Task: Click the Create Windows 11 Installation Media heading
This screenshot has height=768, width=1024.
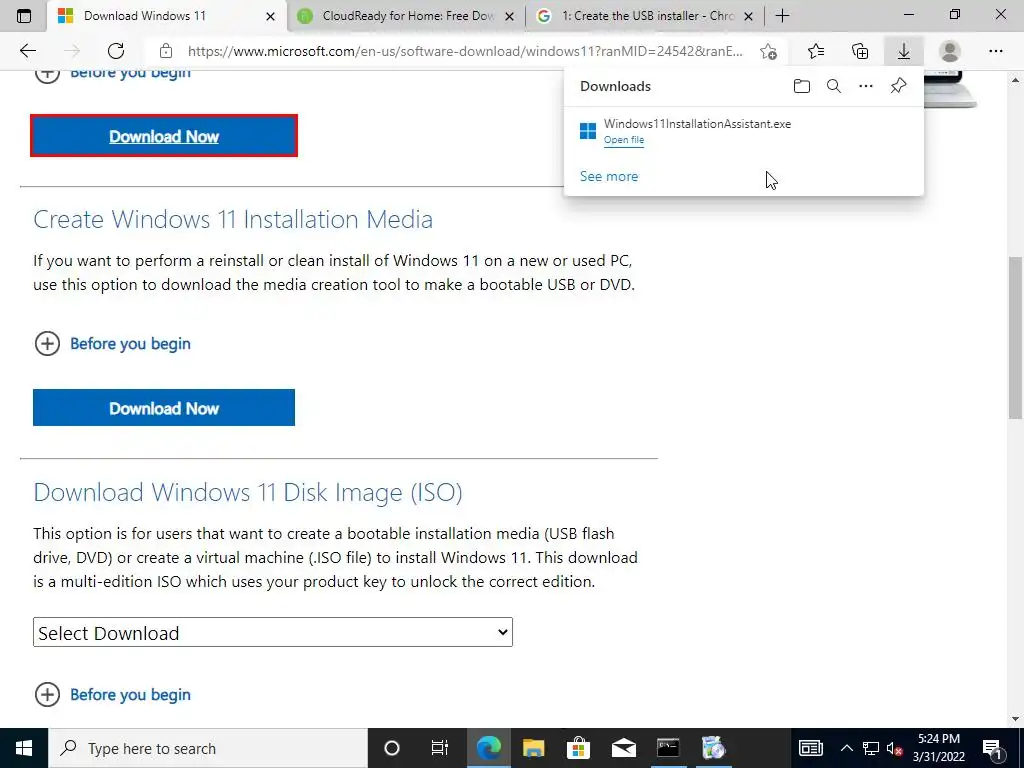Action: (x=233, y=219)
